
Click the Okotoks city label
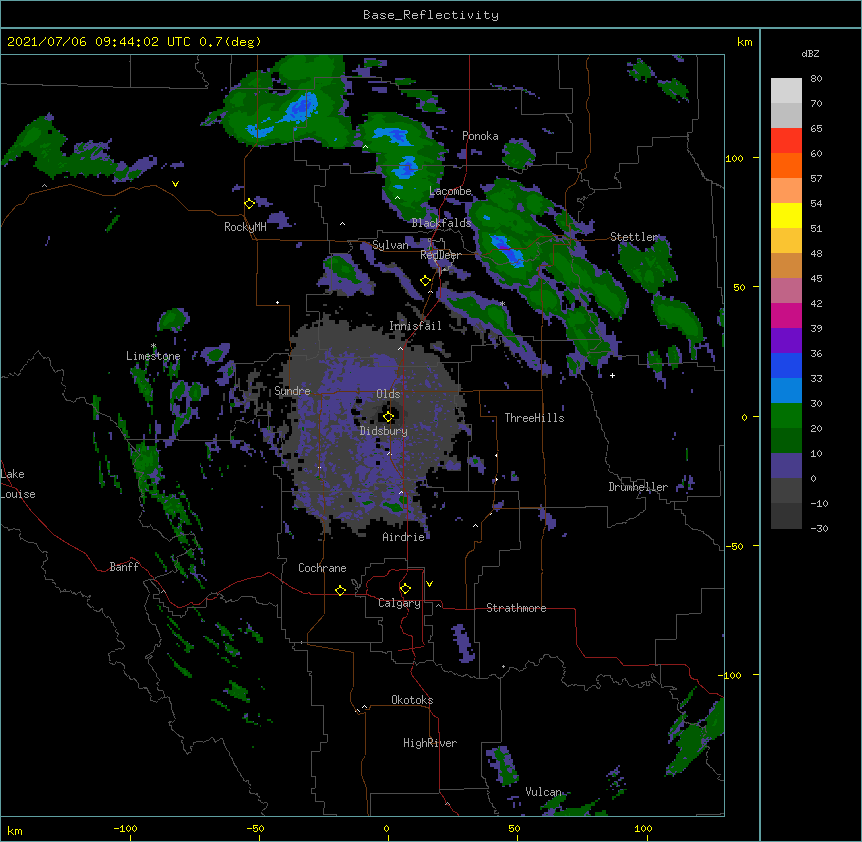coord(412,700)
